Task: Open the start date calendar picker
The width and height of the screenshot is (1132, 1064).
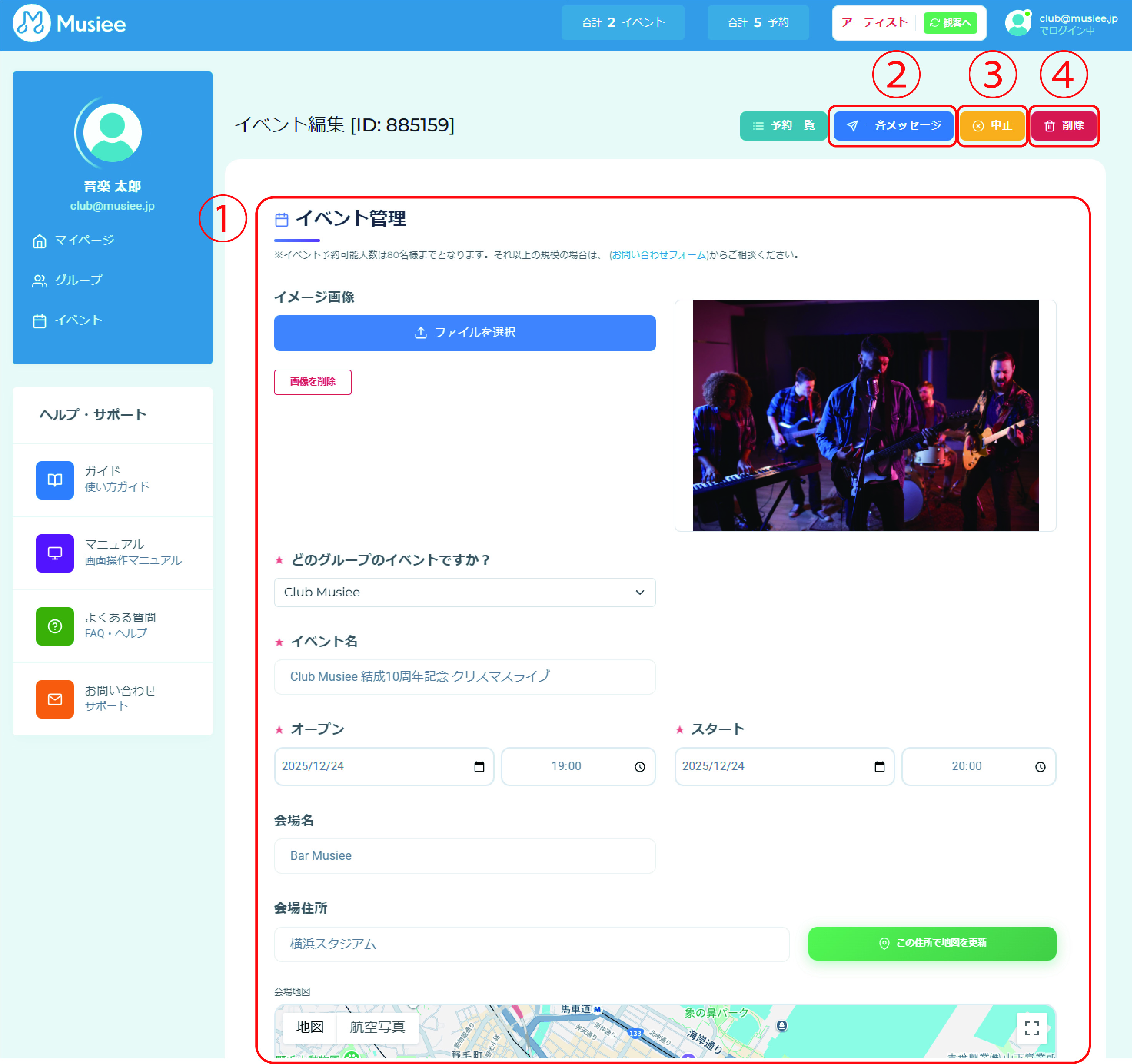Action: (x=879, y=767)
